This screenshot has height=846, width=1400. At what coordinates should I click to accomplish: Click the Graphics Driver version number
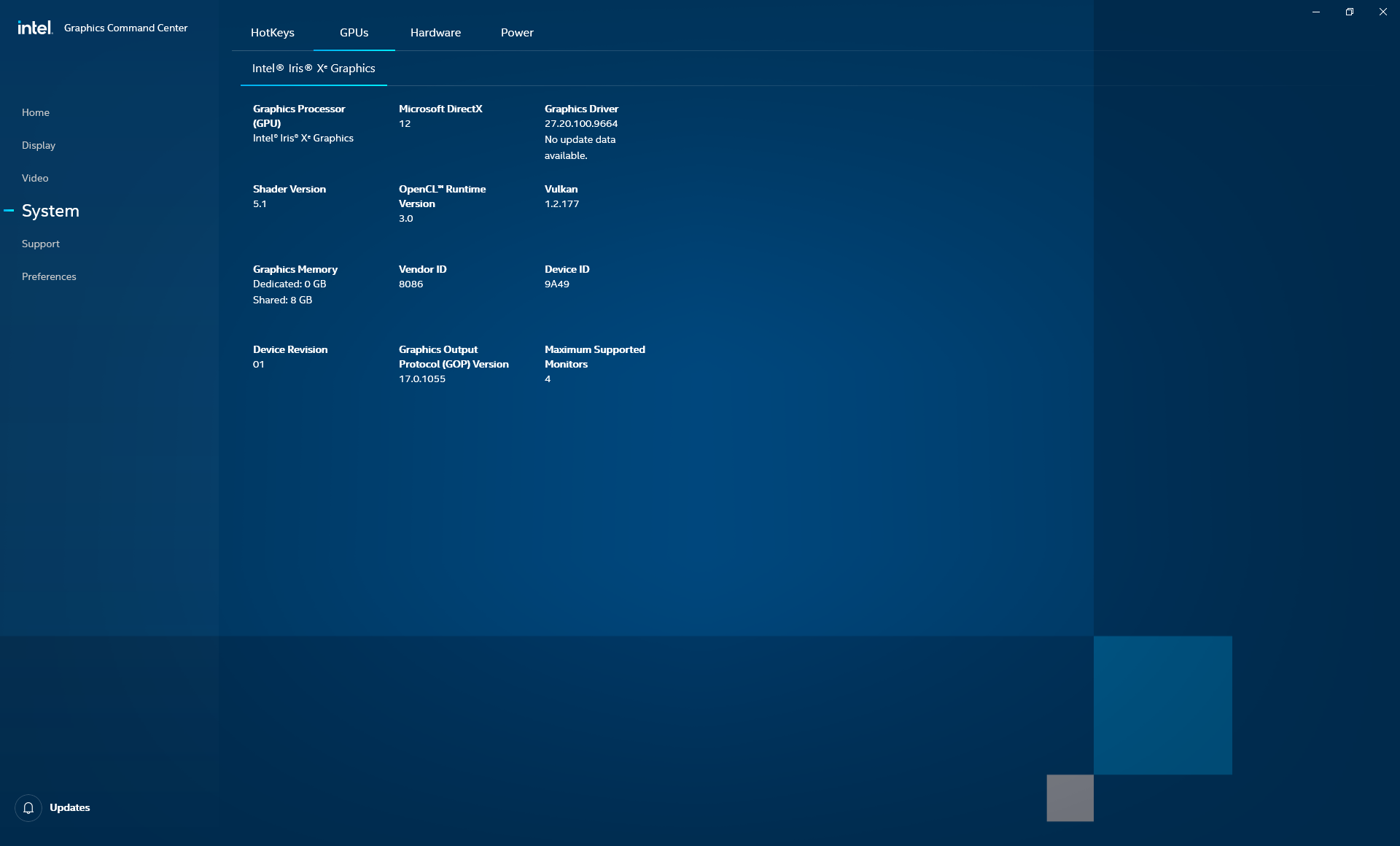click(580, 124)
